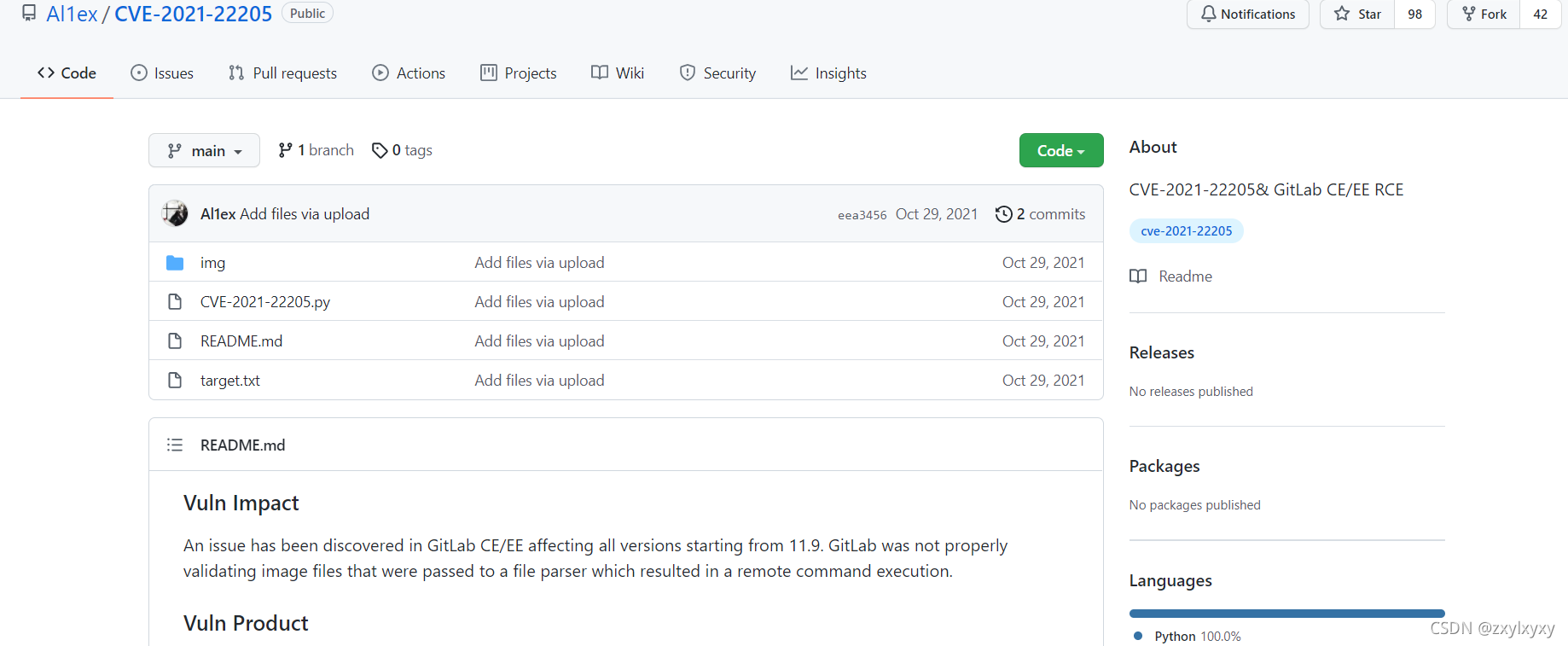View the 42 forks count
Screen dimensions: 1568x646
point(1540,14)
